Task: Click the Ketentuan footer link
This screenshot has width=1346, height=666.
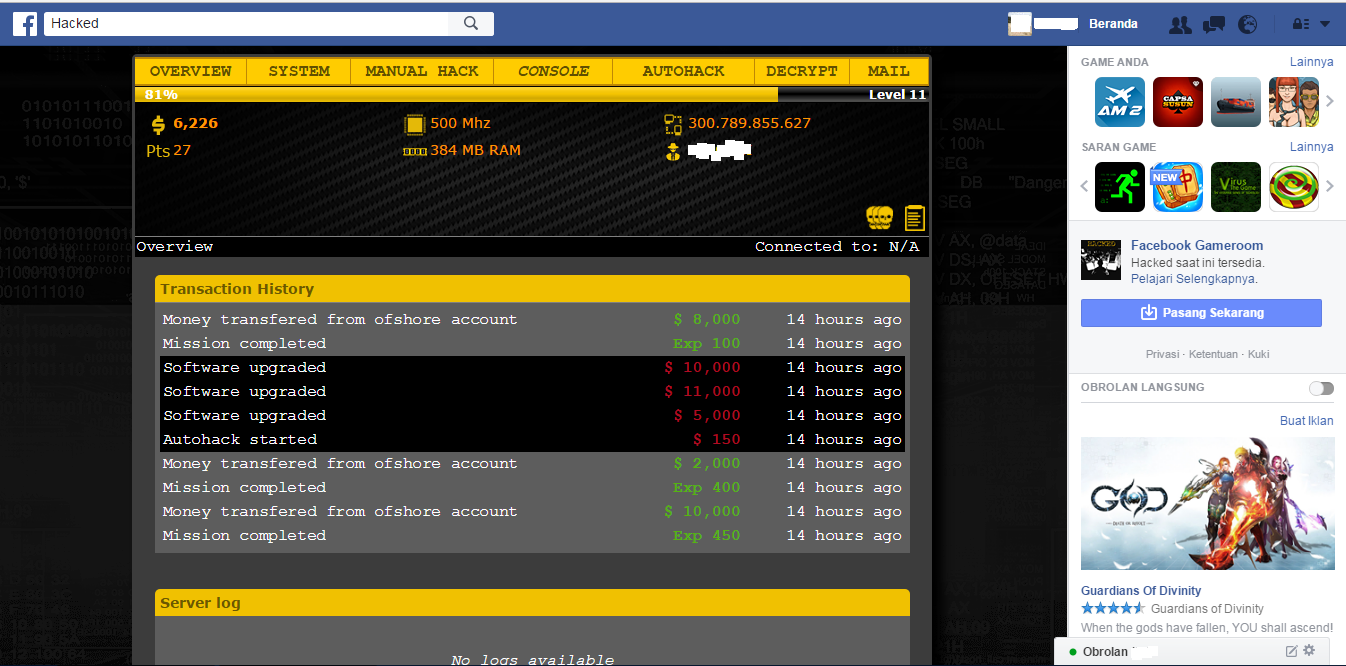Action: pos(1212,354)
